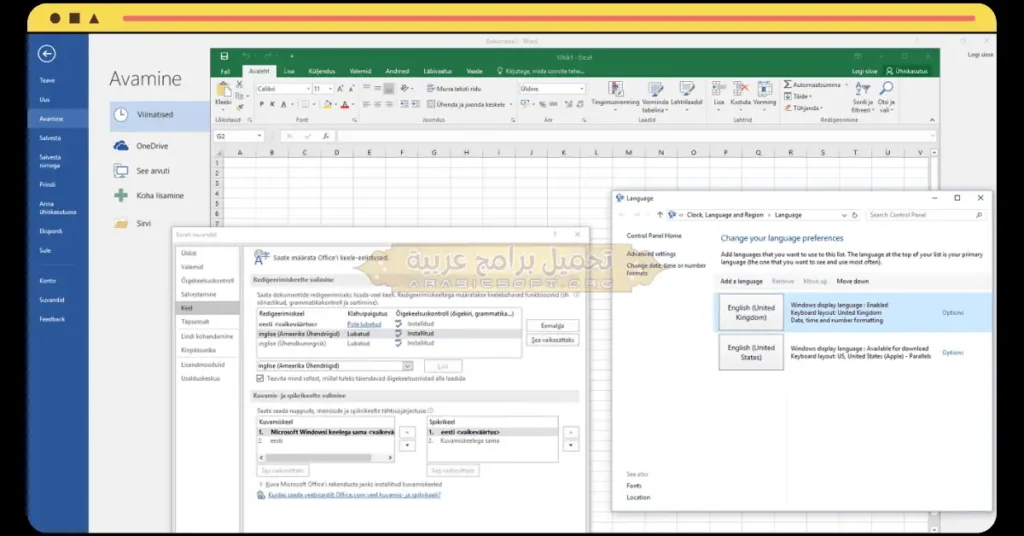Open the font size 11 dropdown
1024x536 pixels.
tap(330, 89)
